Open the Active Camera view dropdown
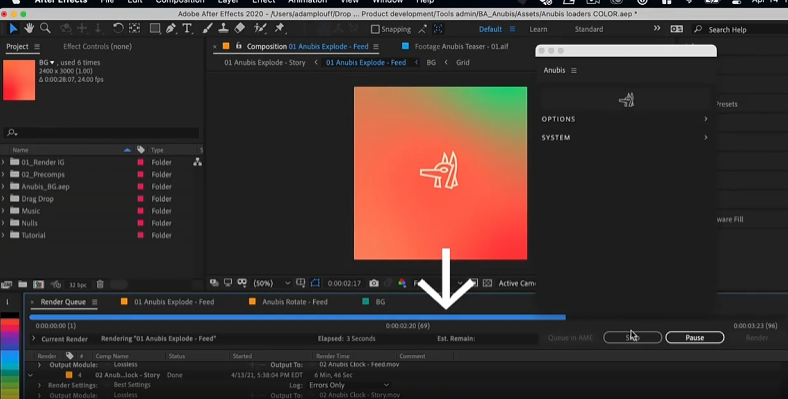The image size is (788, 399). (517, 283)
